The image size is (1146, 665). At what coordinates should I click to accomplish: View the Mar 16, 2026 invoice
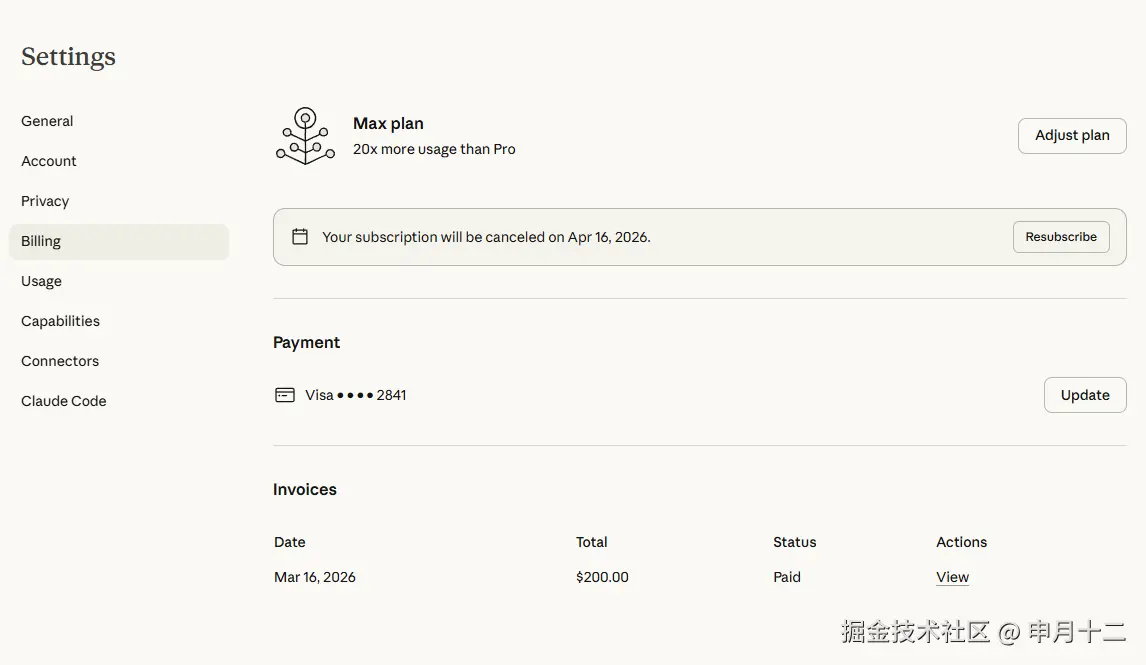(952, 577)
